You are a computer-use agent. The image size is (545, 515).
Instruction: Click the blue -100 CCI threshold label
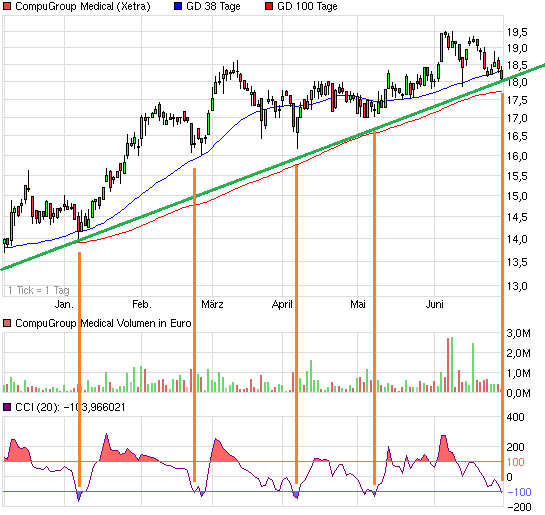click(520, 492)
